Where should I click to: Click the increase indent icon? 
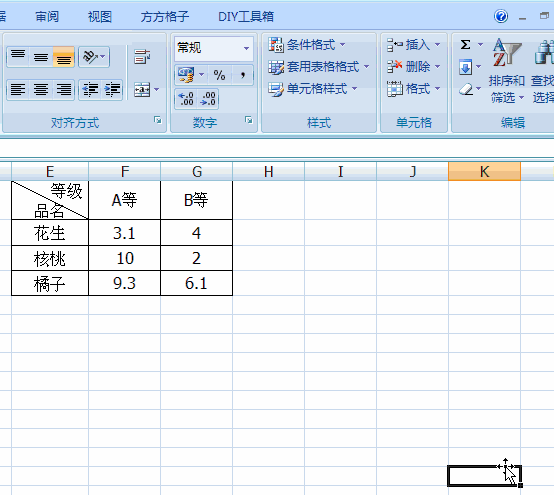coord(112,89)
